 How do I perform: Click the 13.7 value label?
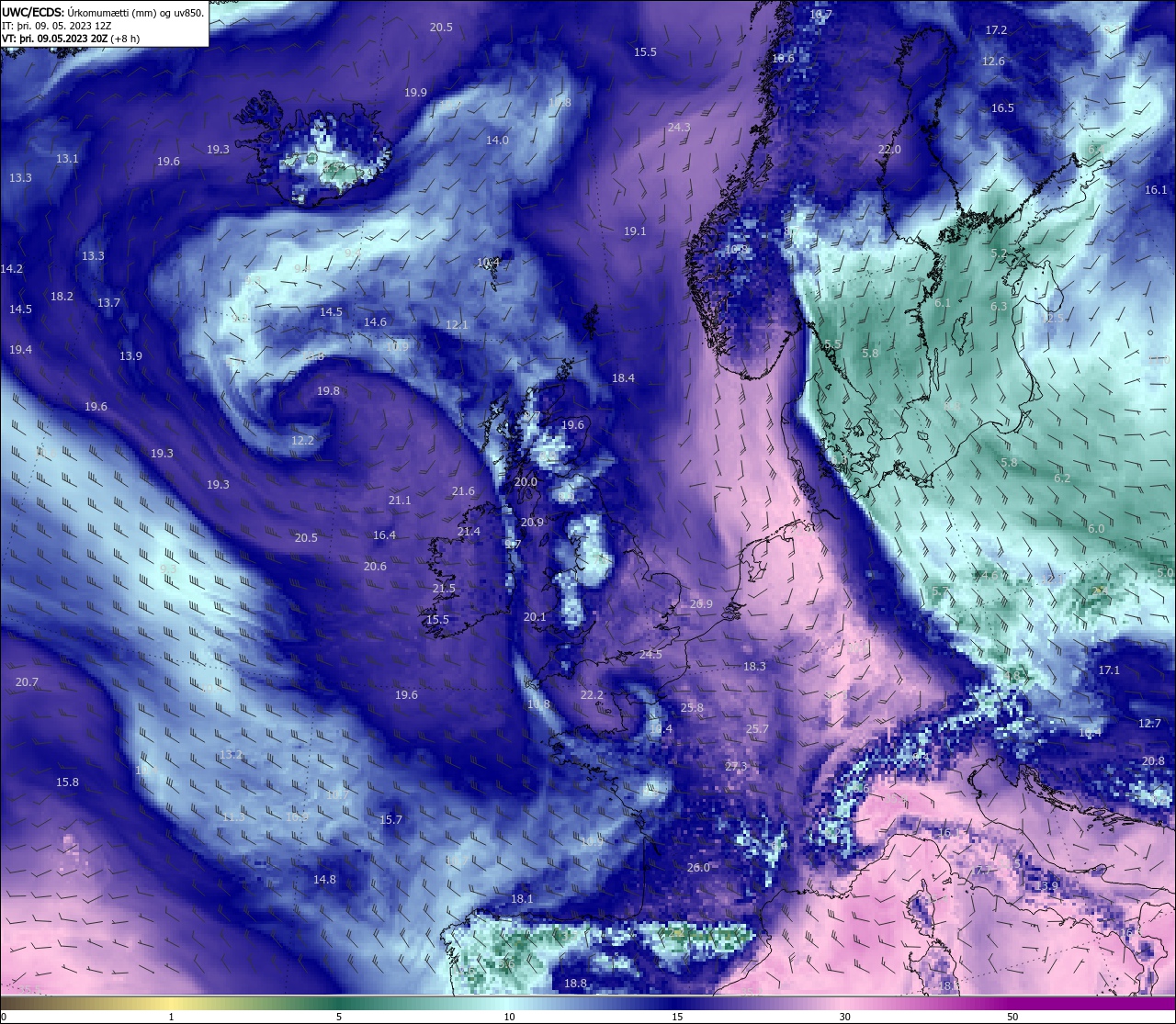click(108, 303)
